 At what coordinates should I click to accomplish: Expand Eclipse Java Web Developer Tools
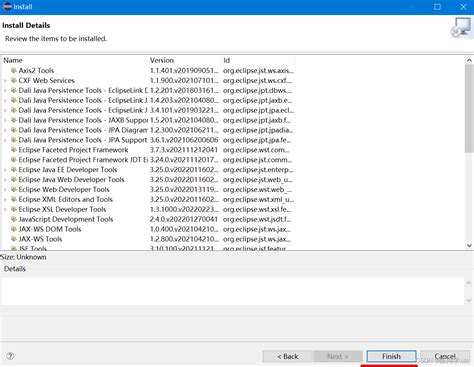point(5,180)
